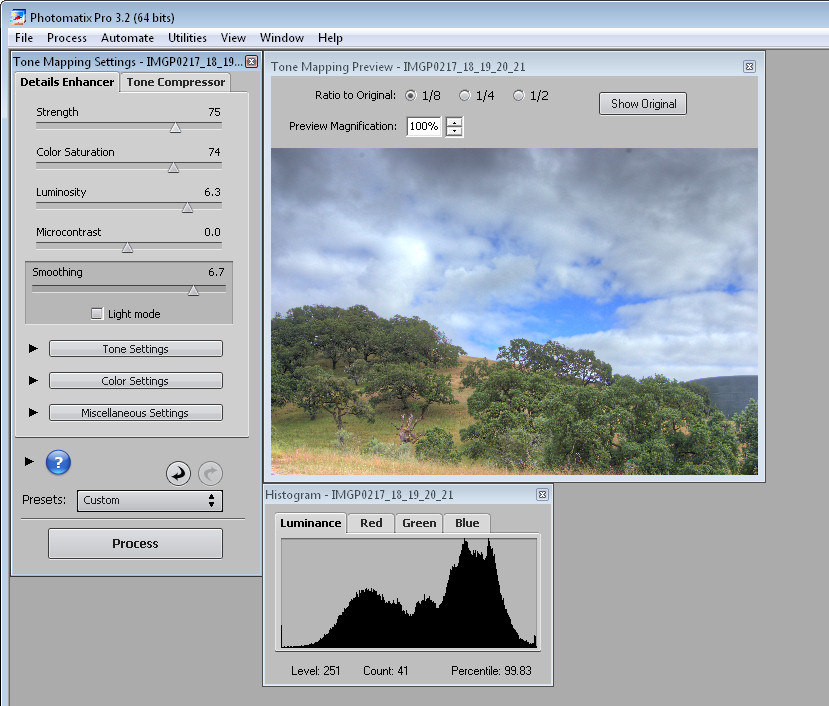The height and width of the screenshot is (706, 829).
Task: Open the Automate menu
Action: point(127,38)
